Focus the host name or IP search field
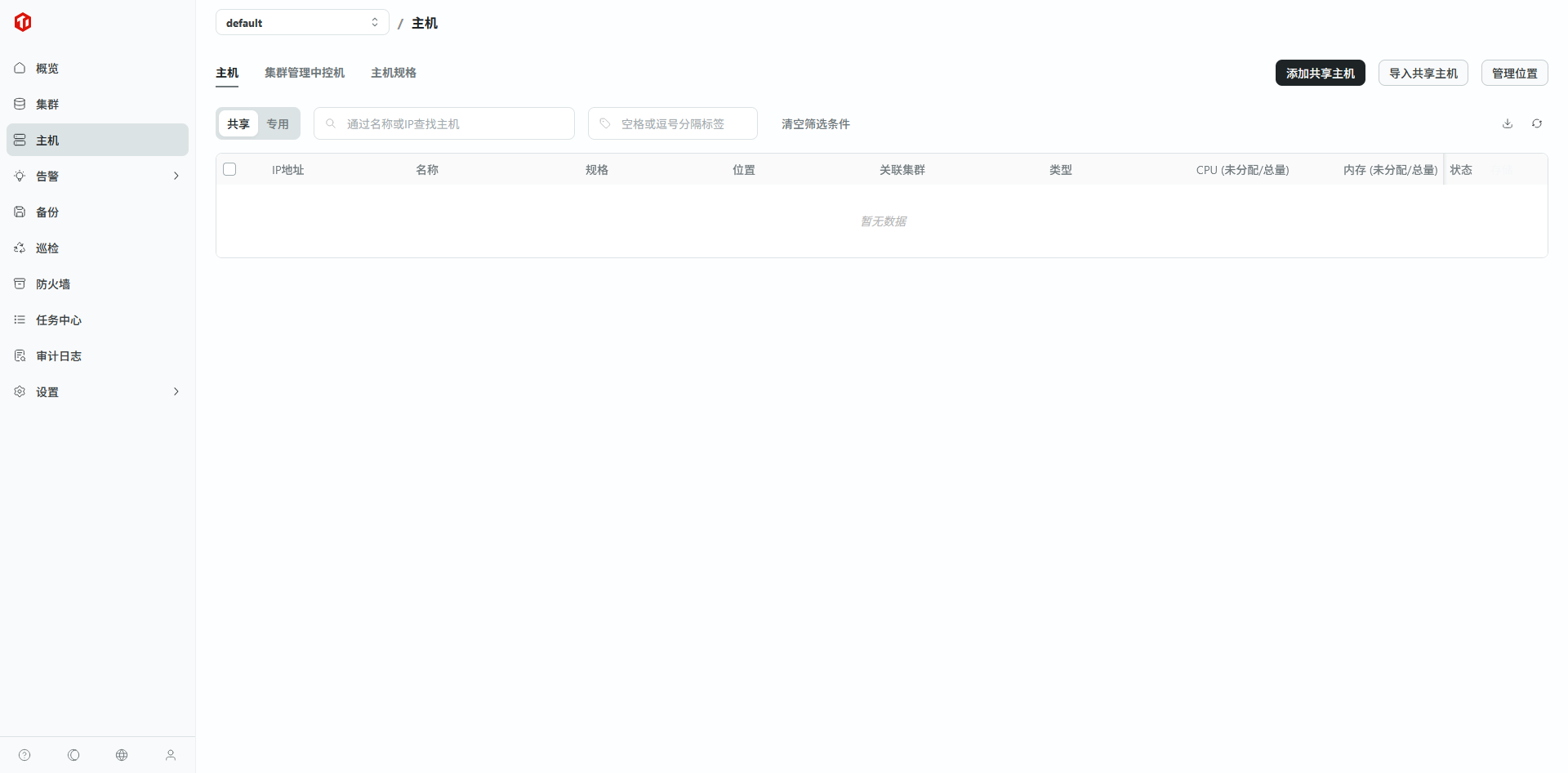This screenshot has width=1568, height=773. coord(453,124)
